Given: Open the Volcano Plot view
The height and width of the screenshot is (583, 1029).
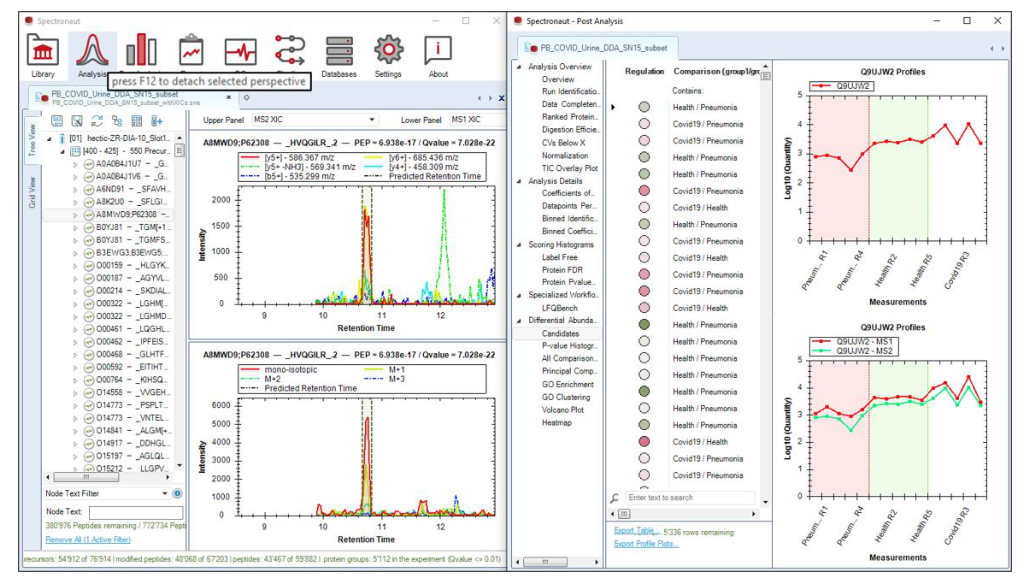Looking at the screenshot, I should pyautogui.click(x=562, y=410).
